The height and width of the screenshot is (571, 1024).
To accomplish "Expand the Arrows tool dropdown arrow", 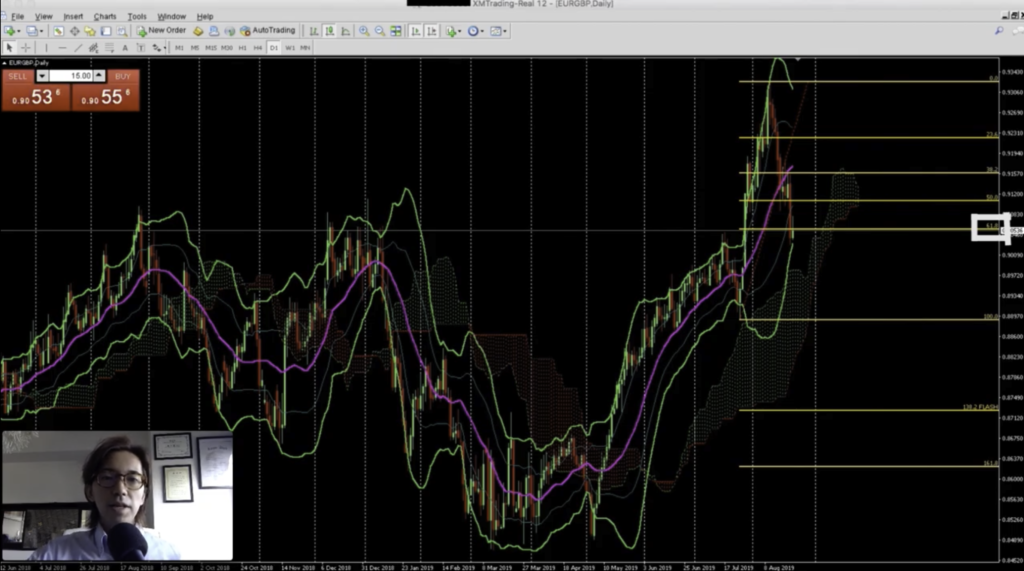I will tap(165, 48).
